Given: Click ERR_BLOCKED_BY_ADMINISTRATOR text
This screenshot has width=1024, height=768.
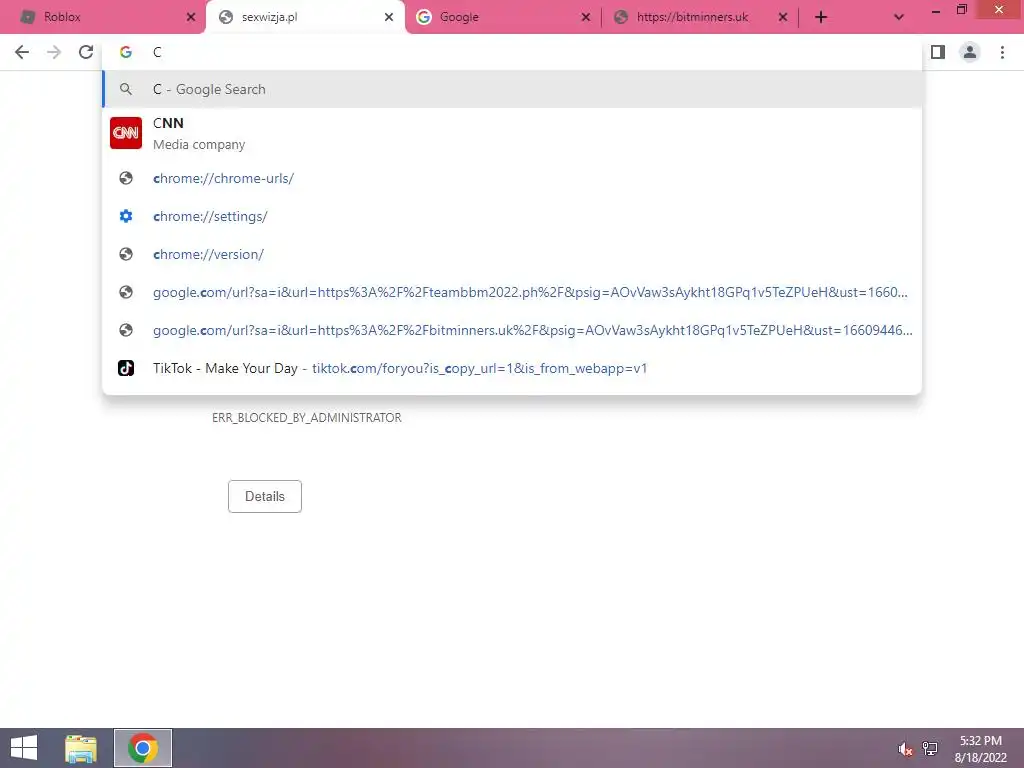Looking at the screenshot, I should coord(306,418).
